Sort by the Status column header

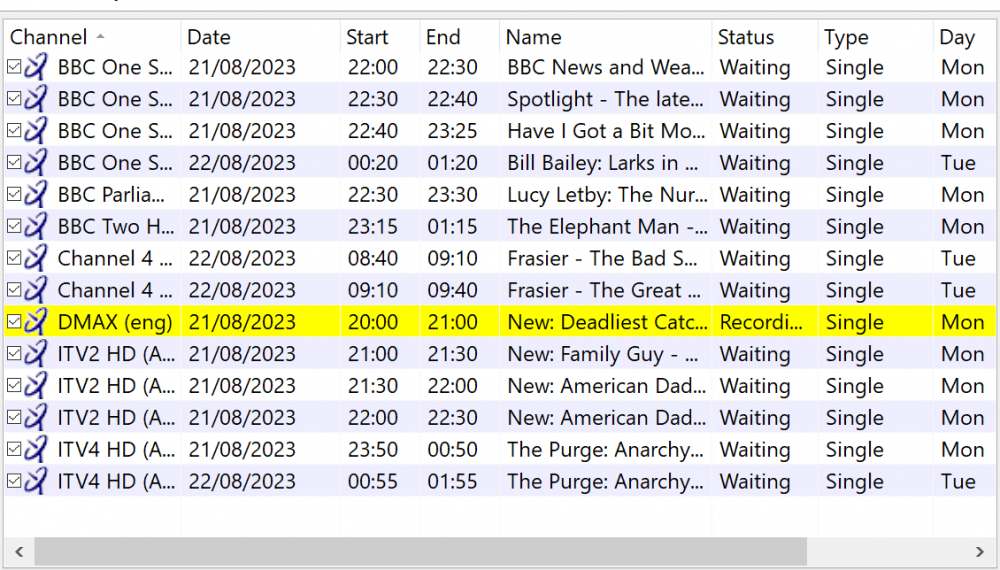point(765,37)
